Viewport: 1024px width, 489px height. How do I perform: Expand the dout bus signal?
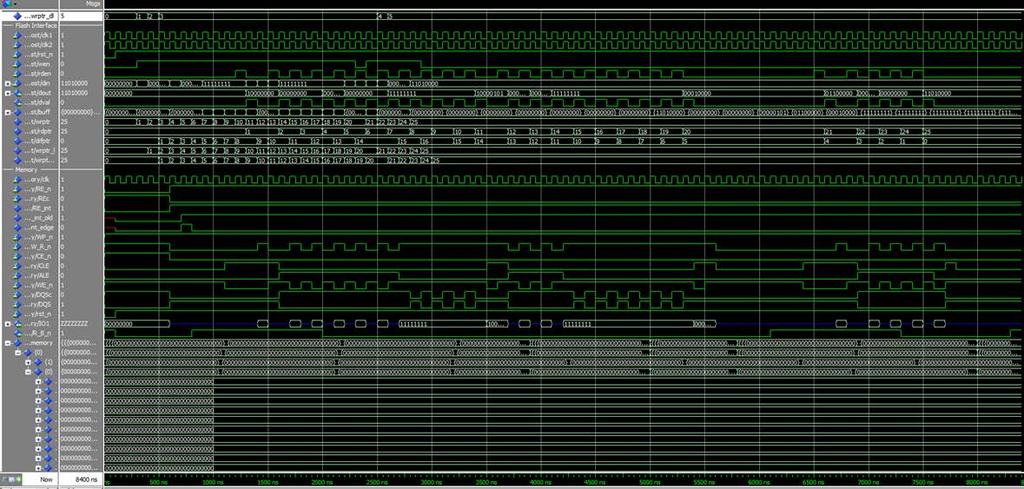[8, 93]
